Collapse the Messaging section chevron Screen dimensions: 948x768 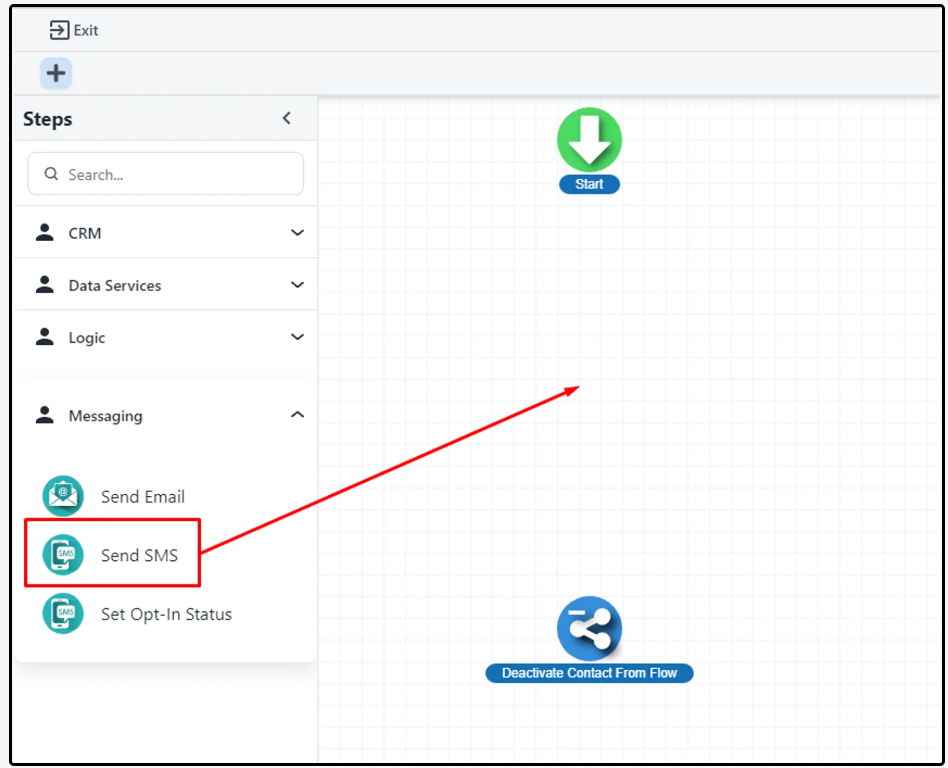297,415
